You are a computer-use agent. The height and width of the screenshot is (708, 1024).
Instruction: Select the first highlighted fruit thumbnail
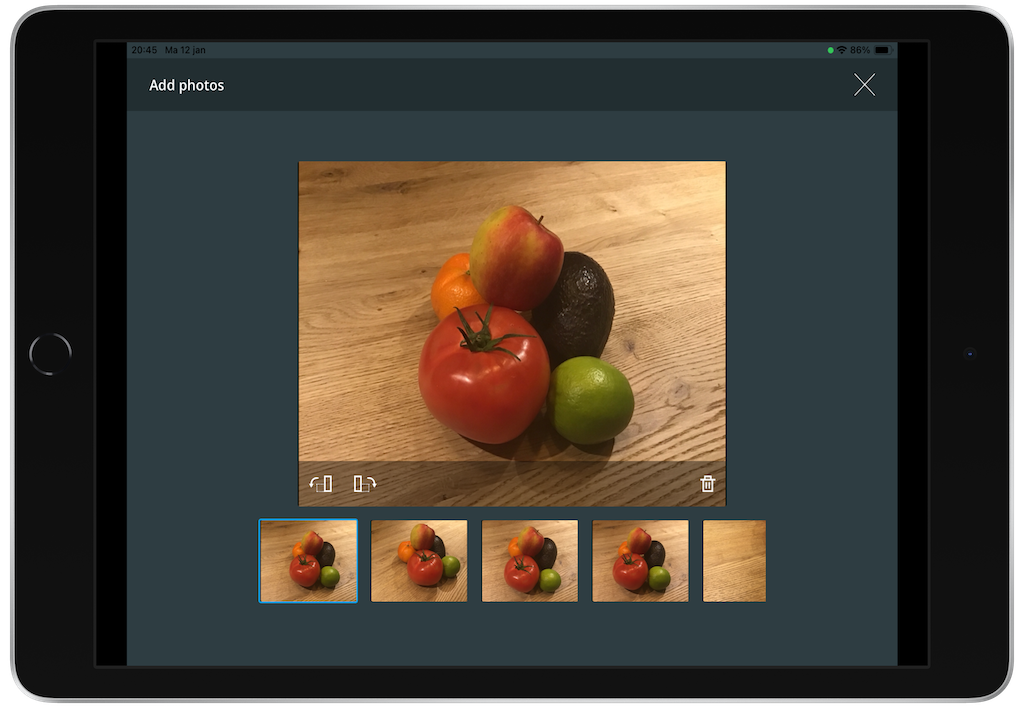[x=308, y=561]
